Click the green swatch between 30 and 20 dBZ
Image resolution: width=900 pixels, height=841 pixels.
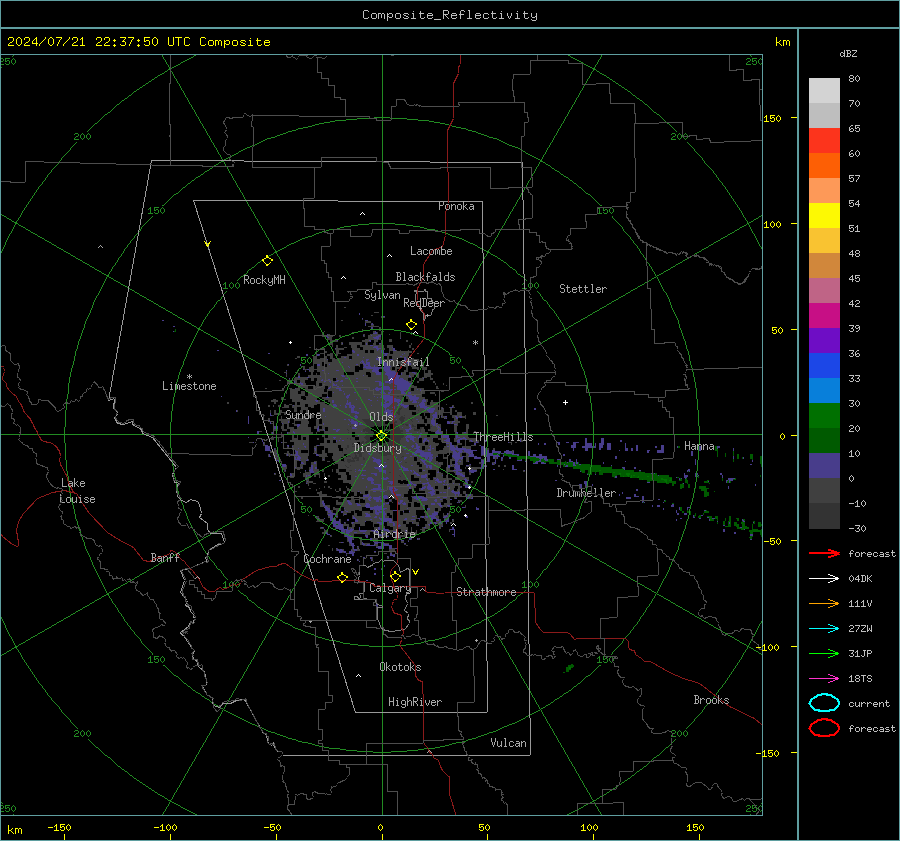pyautogui.click(x=824, y=416)
